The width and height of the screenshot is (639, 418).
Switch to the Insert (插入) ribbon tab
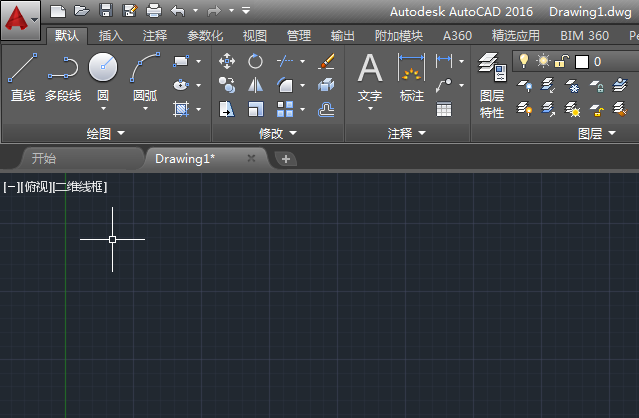111,36
